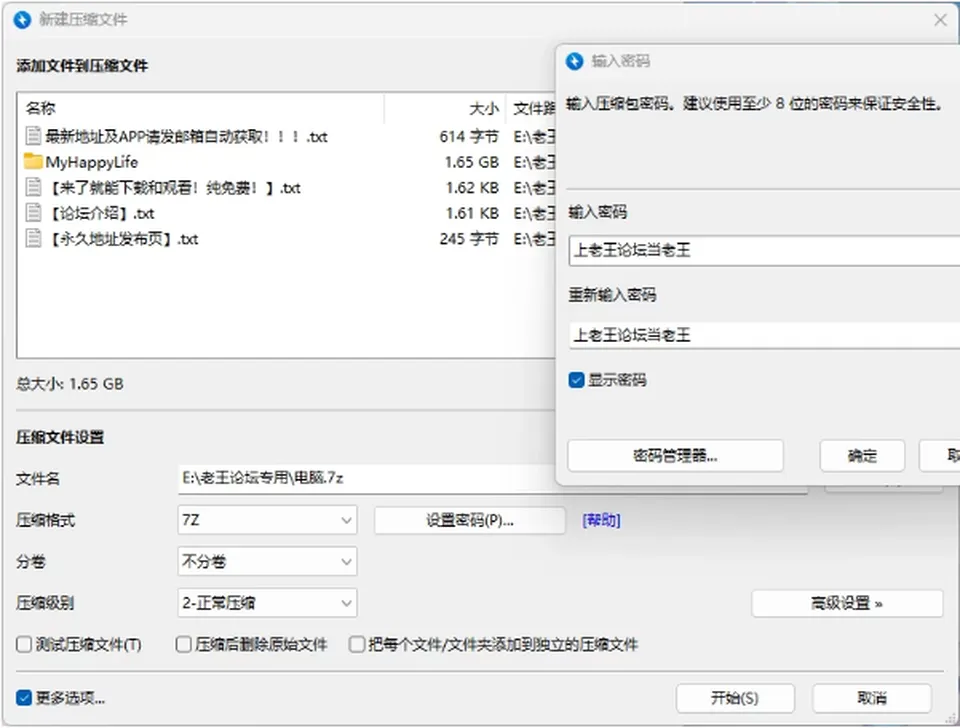Screen dimensions: 960x728
Task: Focus the 输入密码 password field
Action: pos(764,250)
